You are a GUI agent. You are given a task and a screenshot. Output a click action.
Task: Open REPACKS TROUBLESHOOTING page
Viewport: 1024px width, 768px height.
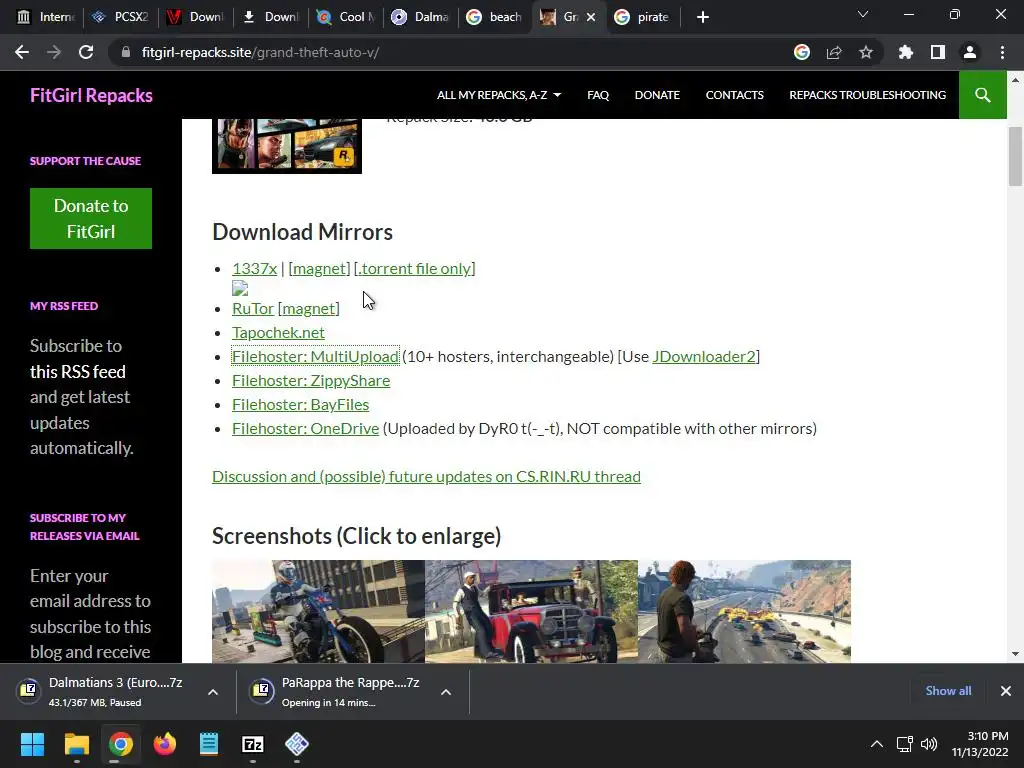[867, 95]
